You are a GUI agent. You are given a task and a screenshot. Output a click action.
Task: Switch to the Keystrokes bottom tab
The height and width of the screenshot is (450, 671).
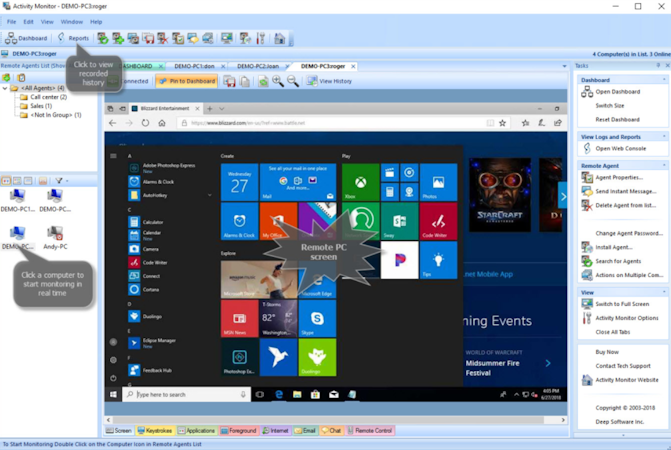coord(155,431)
